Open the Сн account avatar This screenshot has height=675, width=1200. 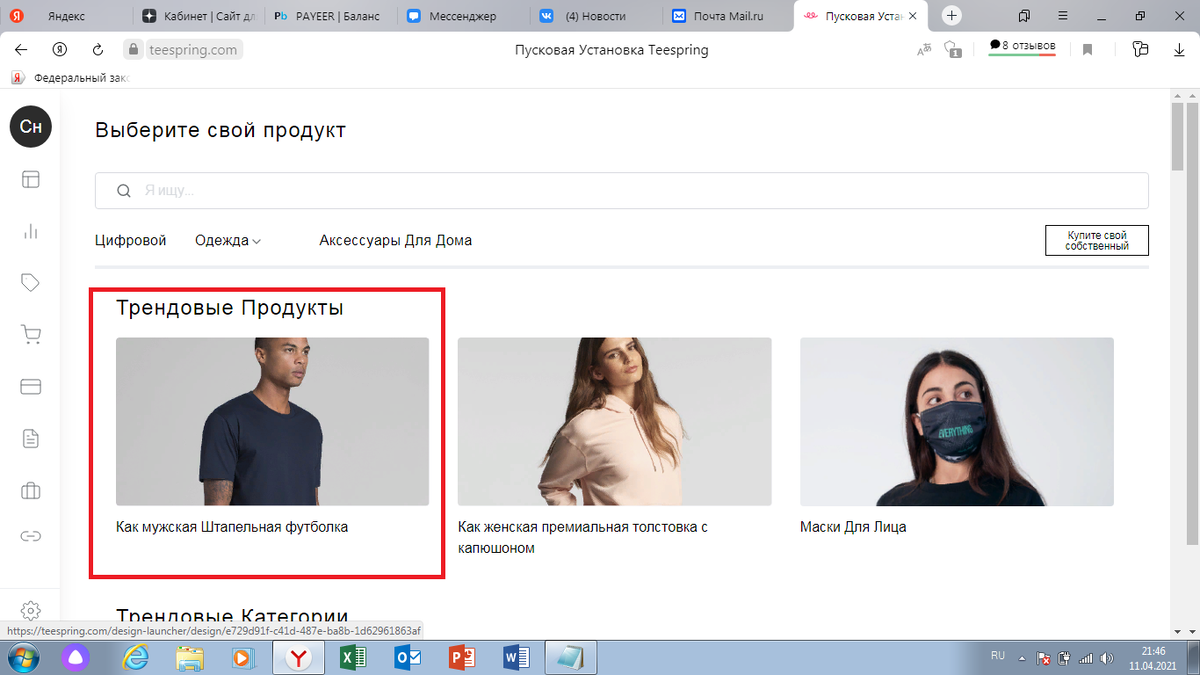[x=30, y=127]
